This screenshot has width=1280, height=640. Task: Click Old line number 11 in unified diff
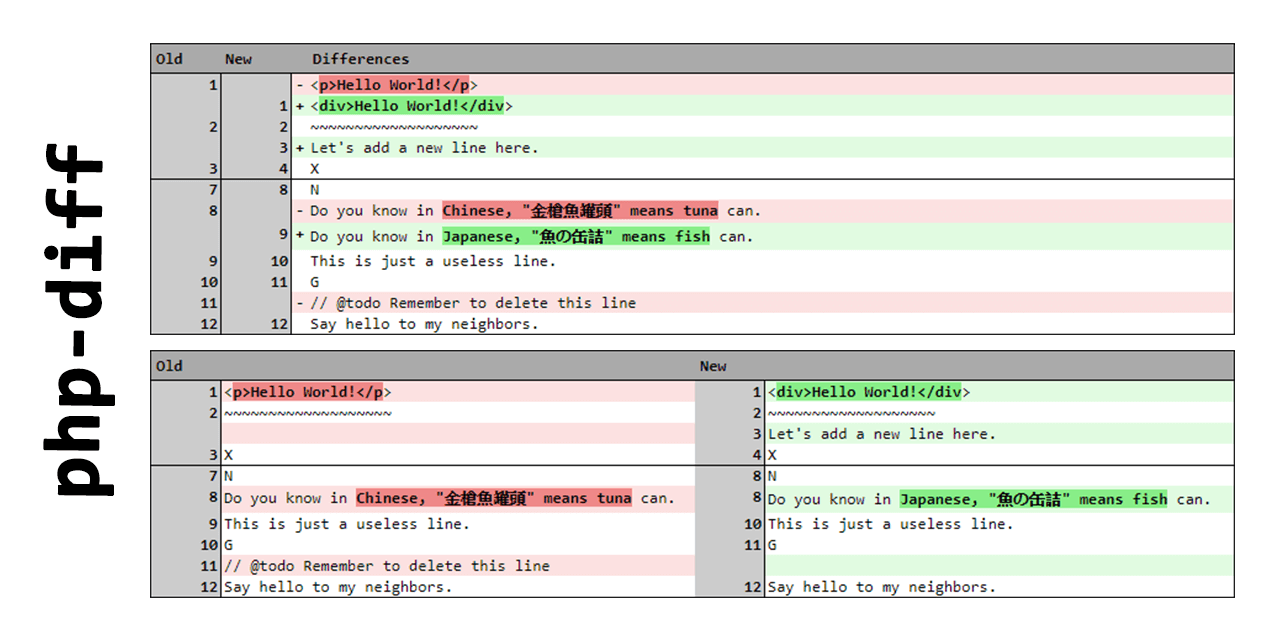point(208,303)
